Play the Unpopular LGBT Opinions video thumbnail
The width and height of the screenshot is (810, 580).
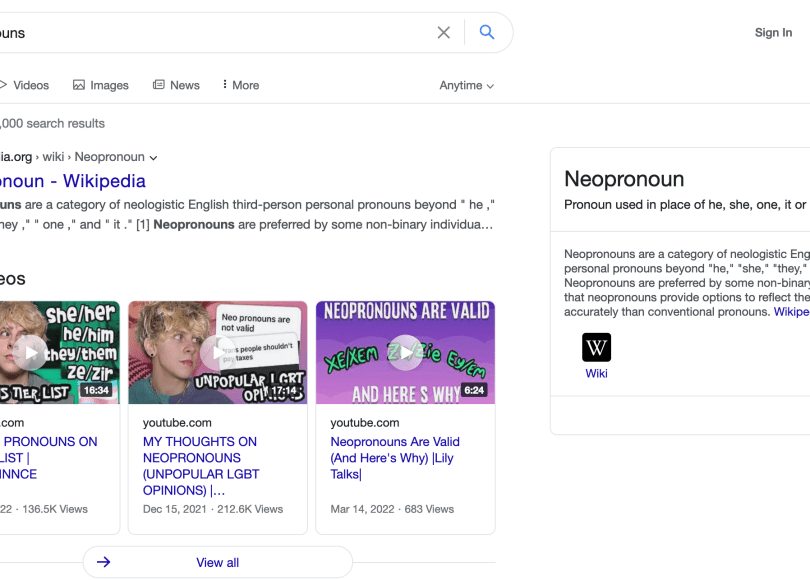pyautogui.click(x=217, y=352)
